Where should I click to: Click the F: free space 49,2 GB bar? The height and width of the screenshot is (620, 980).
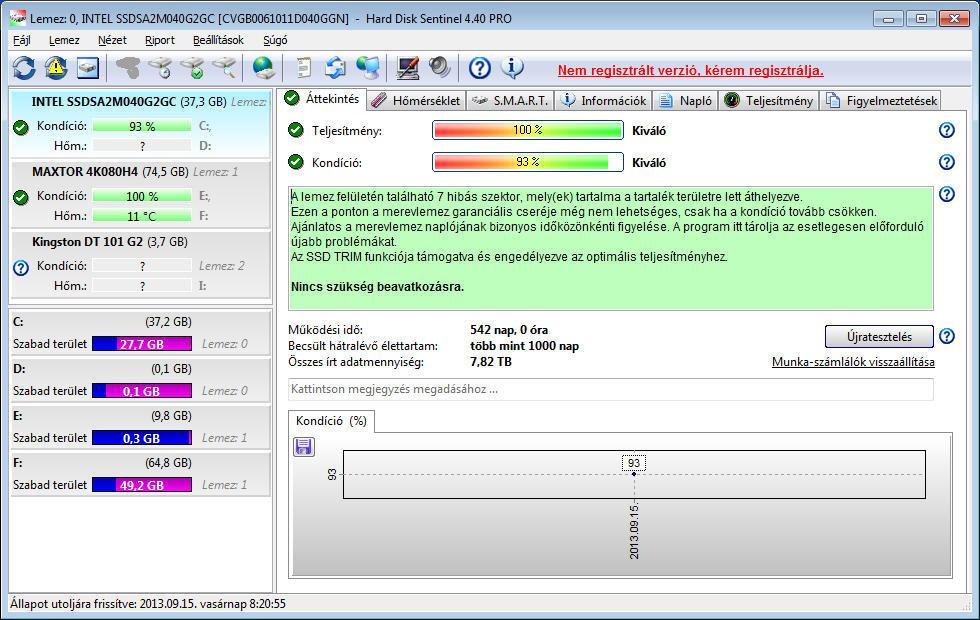click(x=142, y=484)
